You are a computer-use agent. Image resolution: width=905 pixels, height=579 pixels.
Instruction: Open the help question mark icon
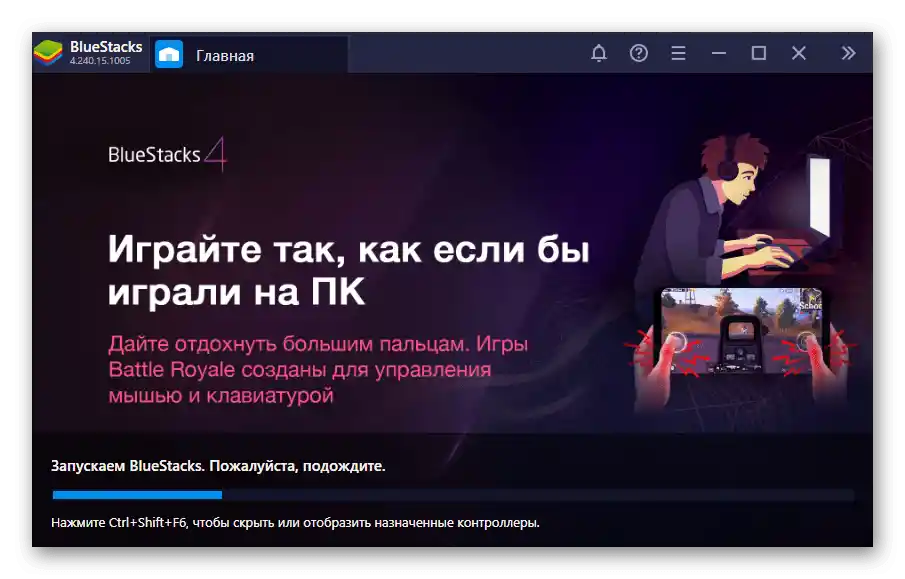pos(638,53)
